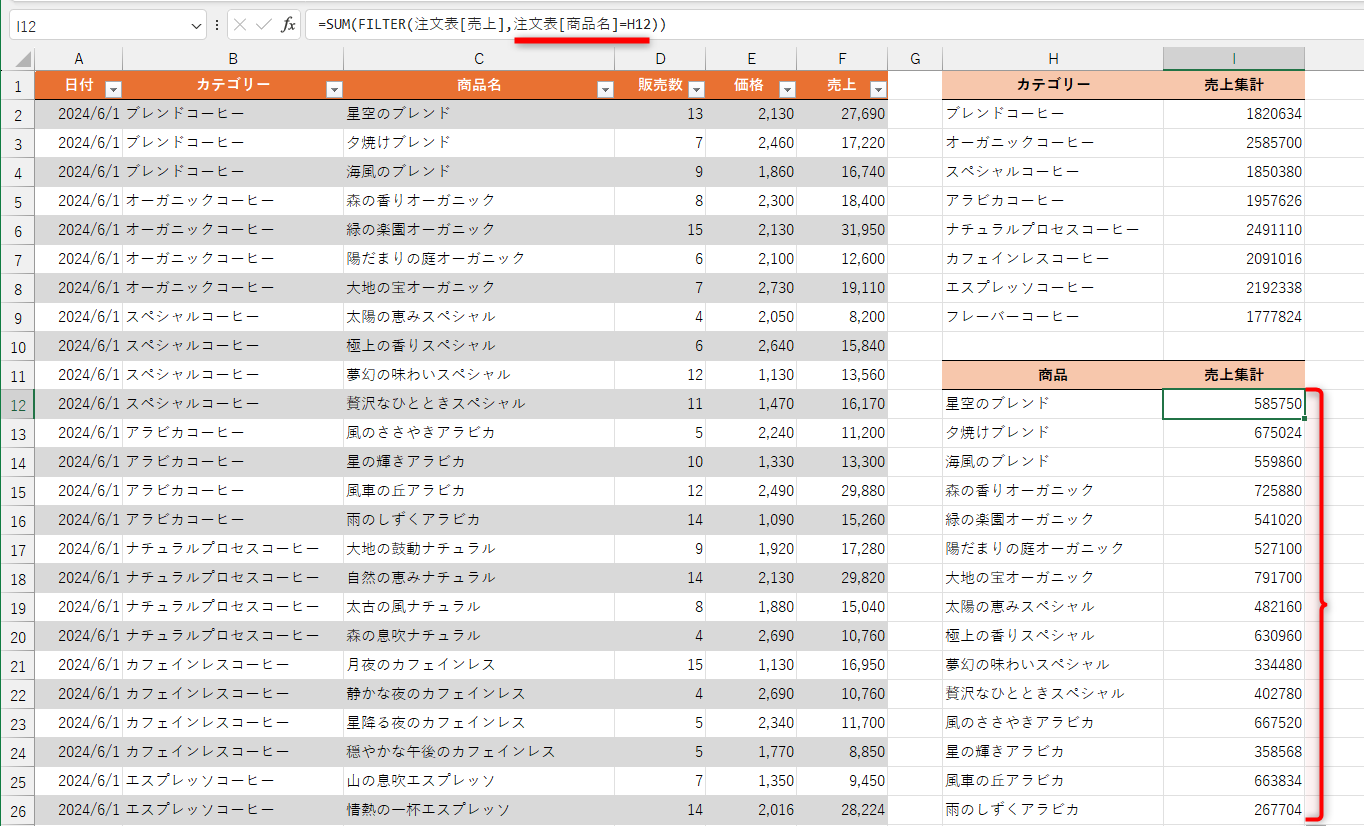The height and width of the screenshot is (826, 1364).
Task: Select the row 12 header
Action: [15, 403]
